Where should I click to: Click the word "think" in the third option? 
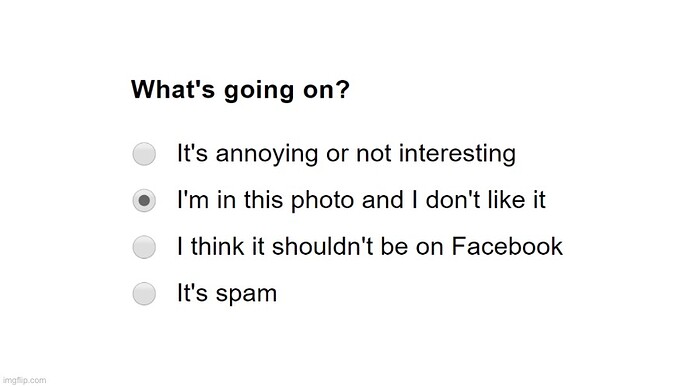point(217,247)
